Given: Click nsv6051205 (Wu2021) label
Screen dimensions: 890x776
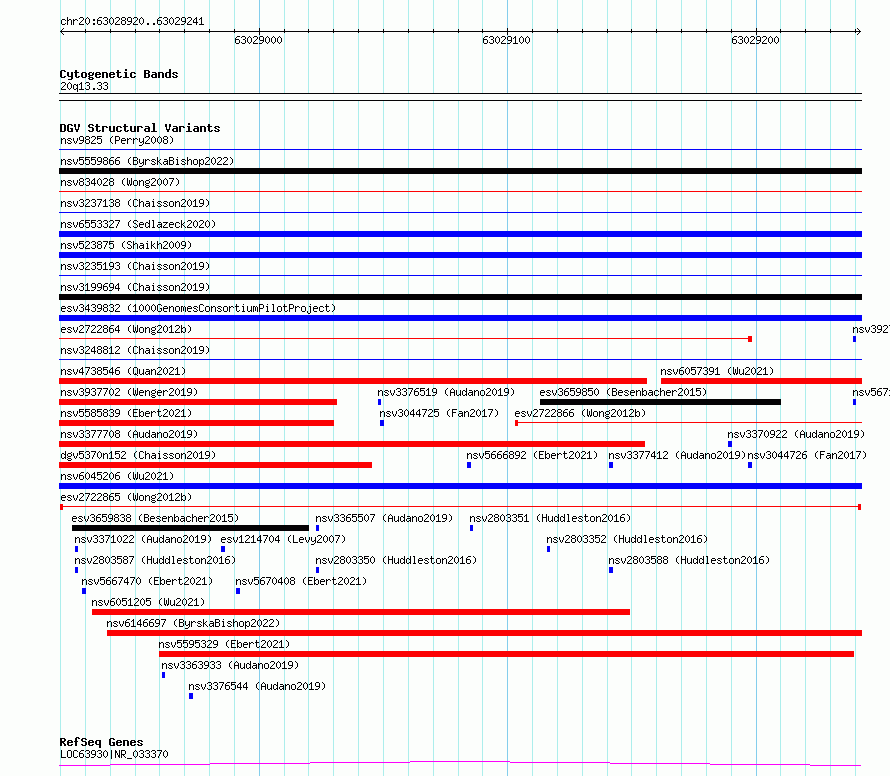Looking at the screenshot, I should click(148, 602).
